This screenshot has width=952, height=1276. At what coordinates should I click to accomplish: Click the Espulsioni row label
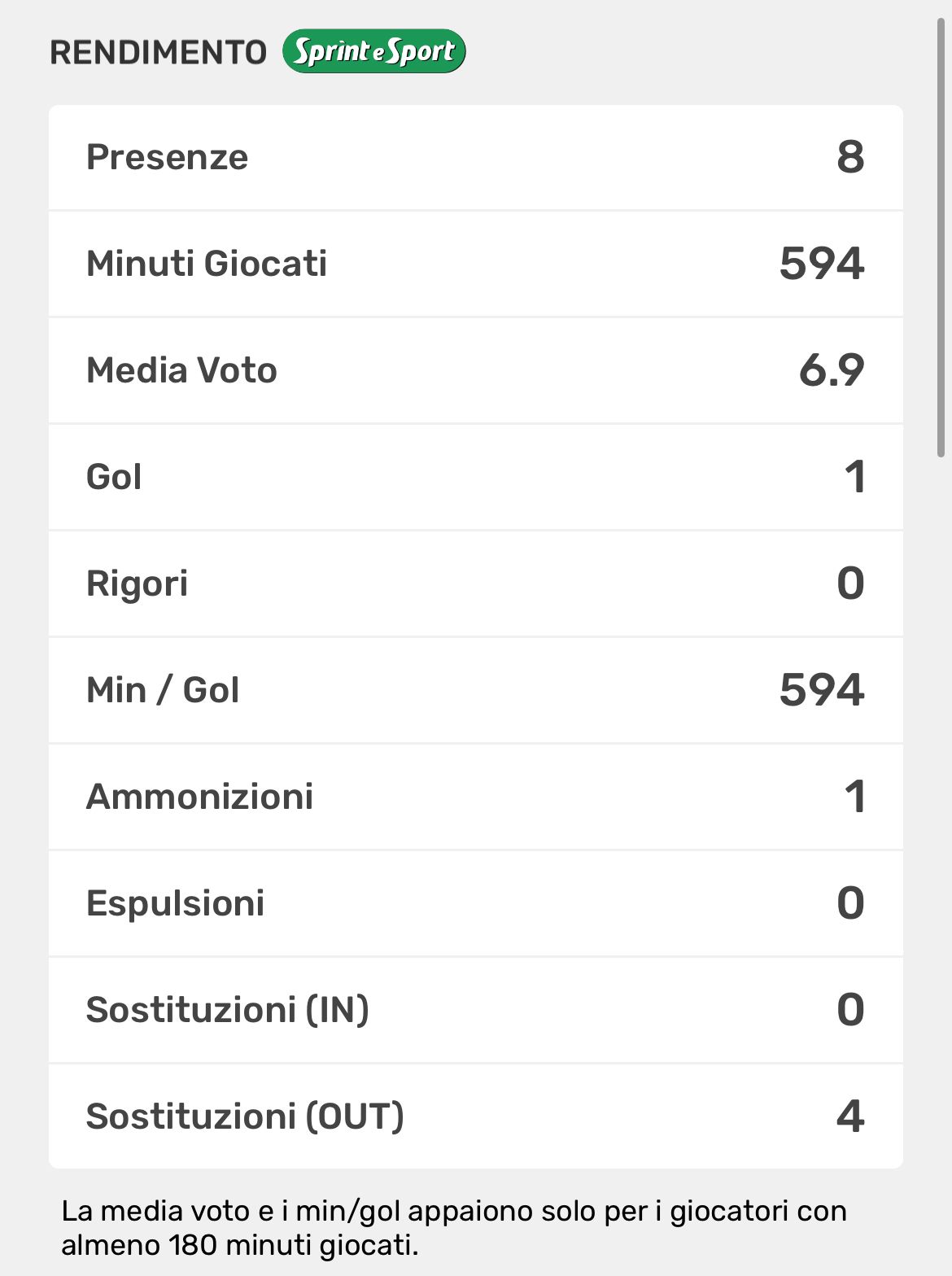click(175, 903)
